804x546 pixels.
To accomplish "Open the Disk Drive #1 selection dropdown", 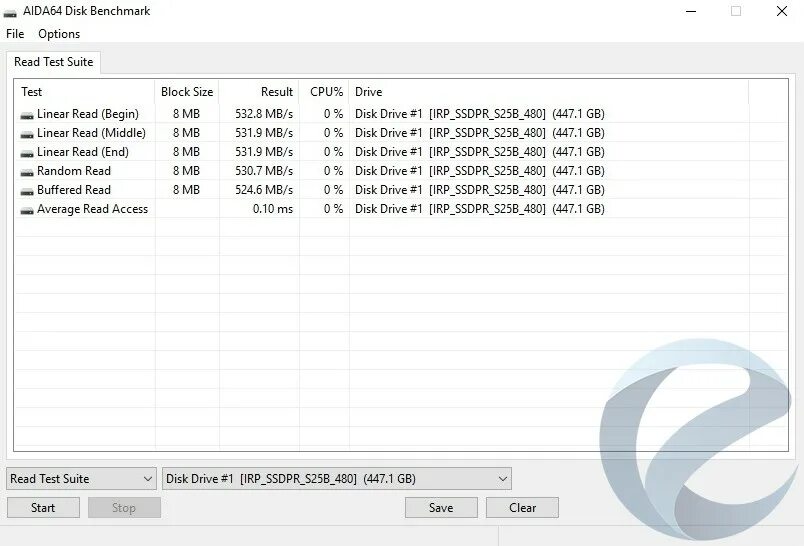I will tap(336, 478).
